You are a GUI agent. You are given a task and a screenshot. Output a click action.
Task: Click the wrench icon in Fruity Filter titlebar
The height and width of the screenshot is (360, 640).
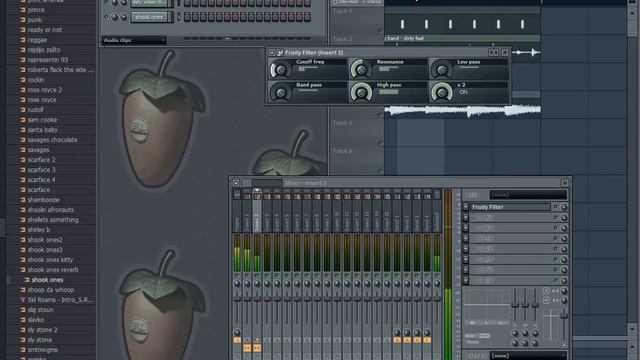coord(280,53)
